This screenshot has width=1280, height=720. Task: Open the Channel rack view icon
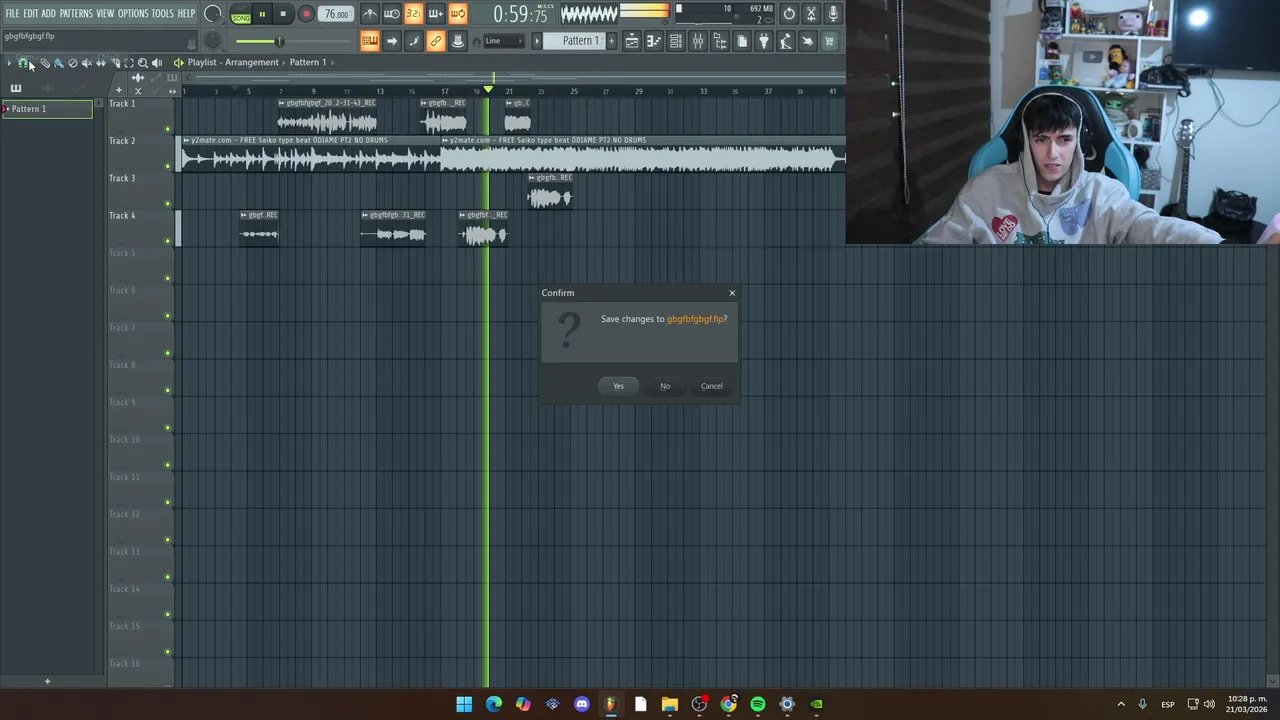[676, 40]
